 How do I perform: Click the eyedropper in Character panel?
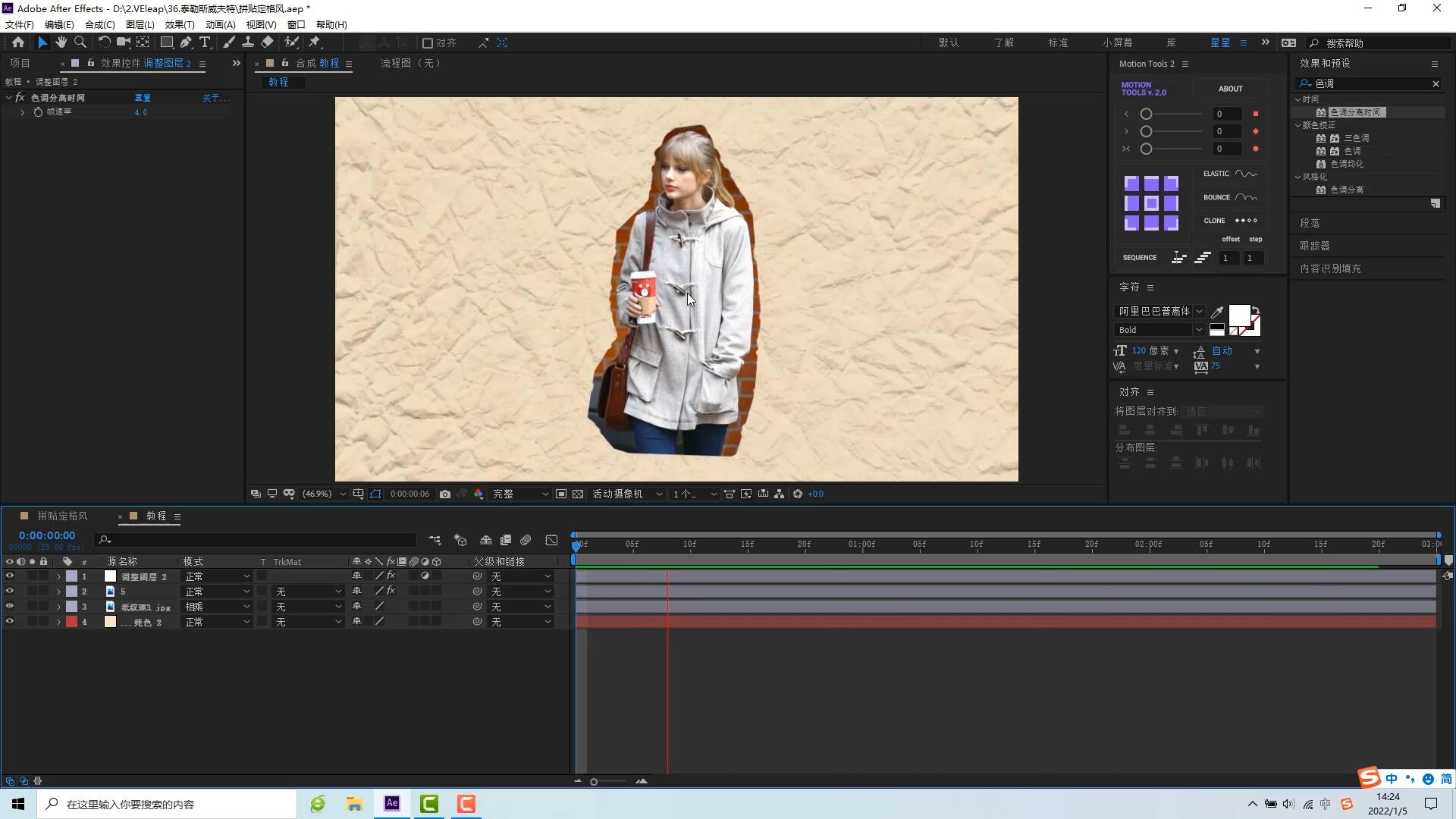click(x=1217, y=312)
